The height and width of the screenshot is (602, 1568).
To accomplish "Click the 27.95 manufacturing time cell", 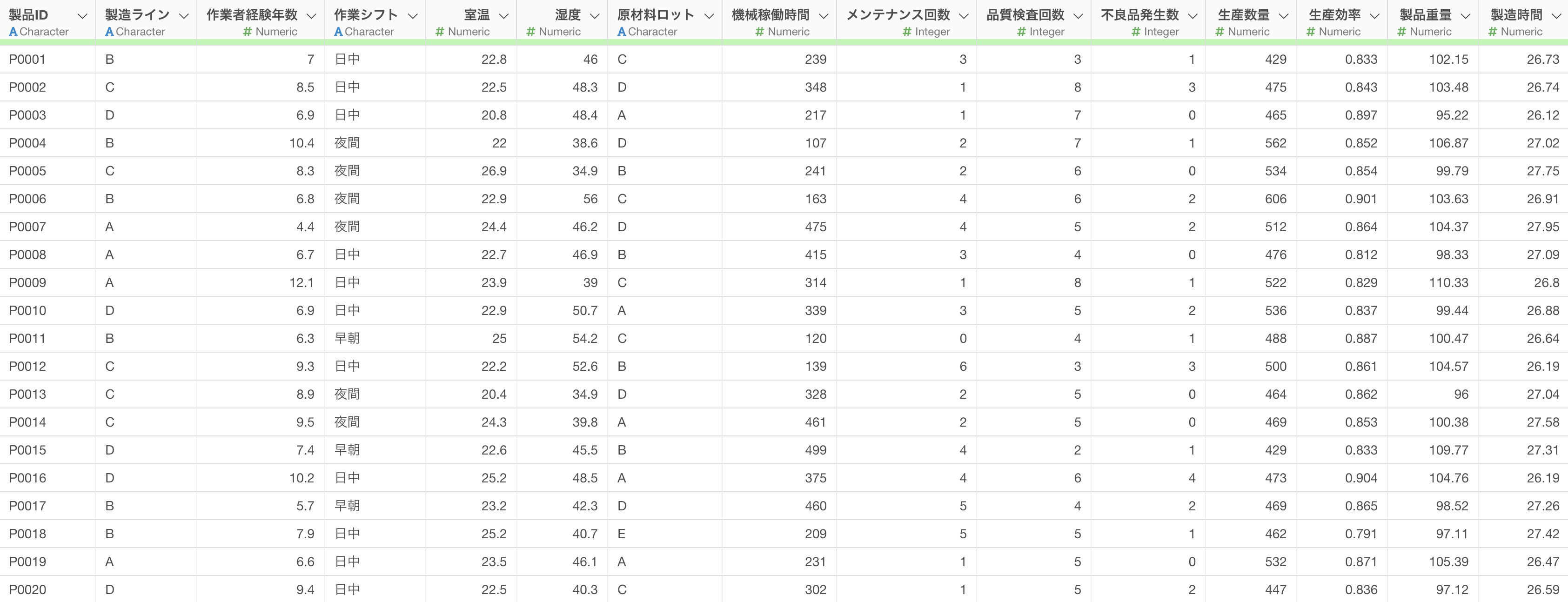I will tap(1523, 227).
